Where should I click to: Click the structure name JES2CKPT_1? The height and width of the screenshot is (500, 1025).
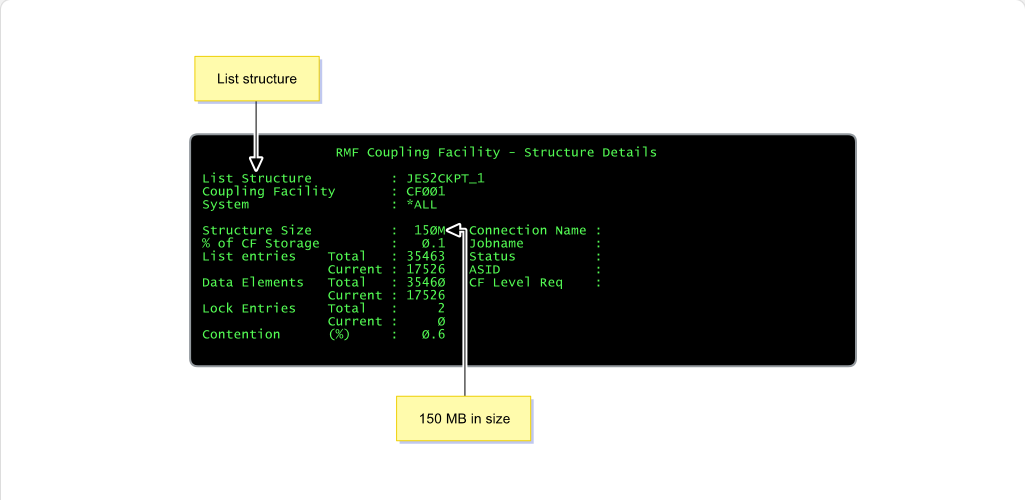click(445, 178)
